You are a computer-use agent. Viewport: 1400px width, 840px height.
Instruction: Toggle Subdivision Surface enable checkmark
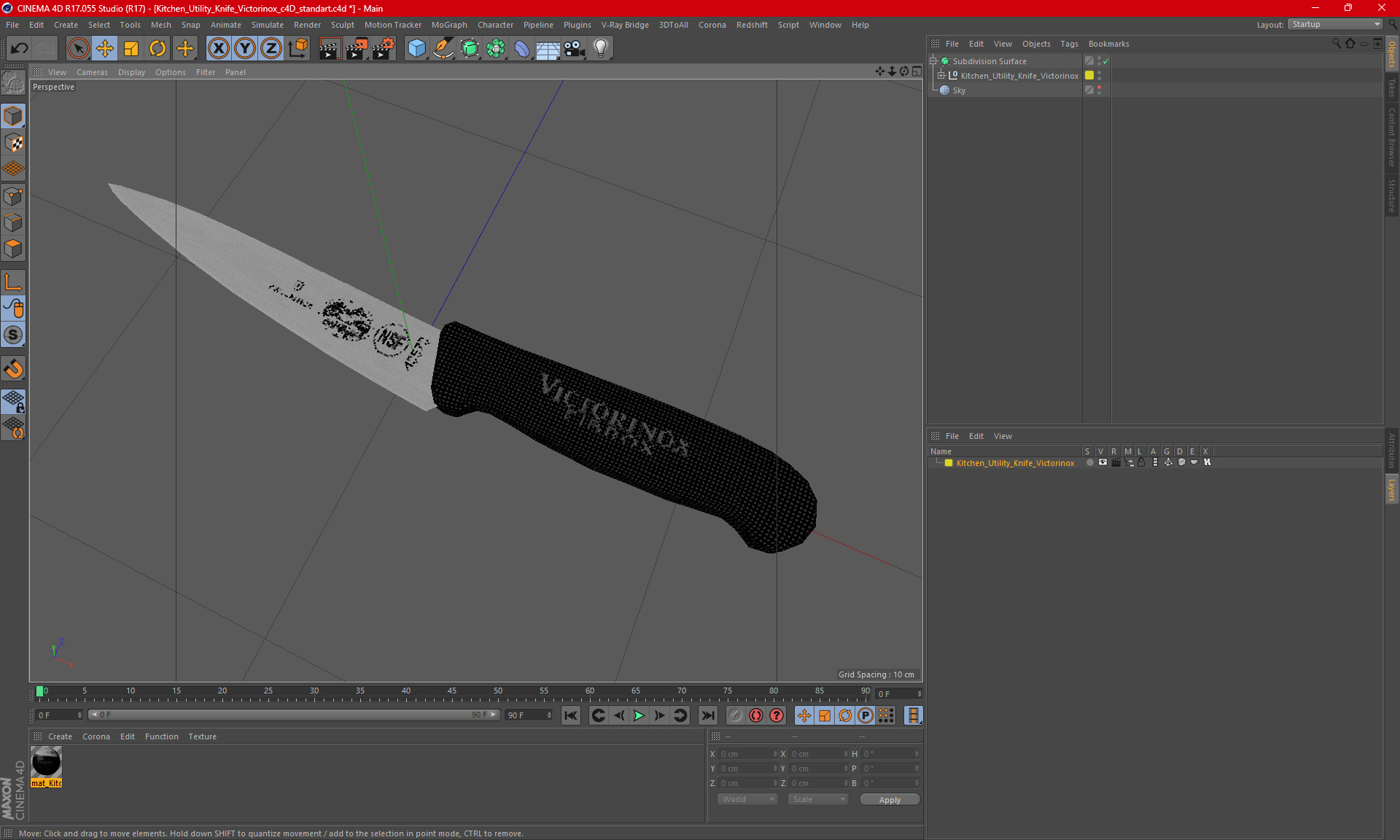[1106, 61]
